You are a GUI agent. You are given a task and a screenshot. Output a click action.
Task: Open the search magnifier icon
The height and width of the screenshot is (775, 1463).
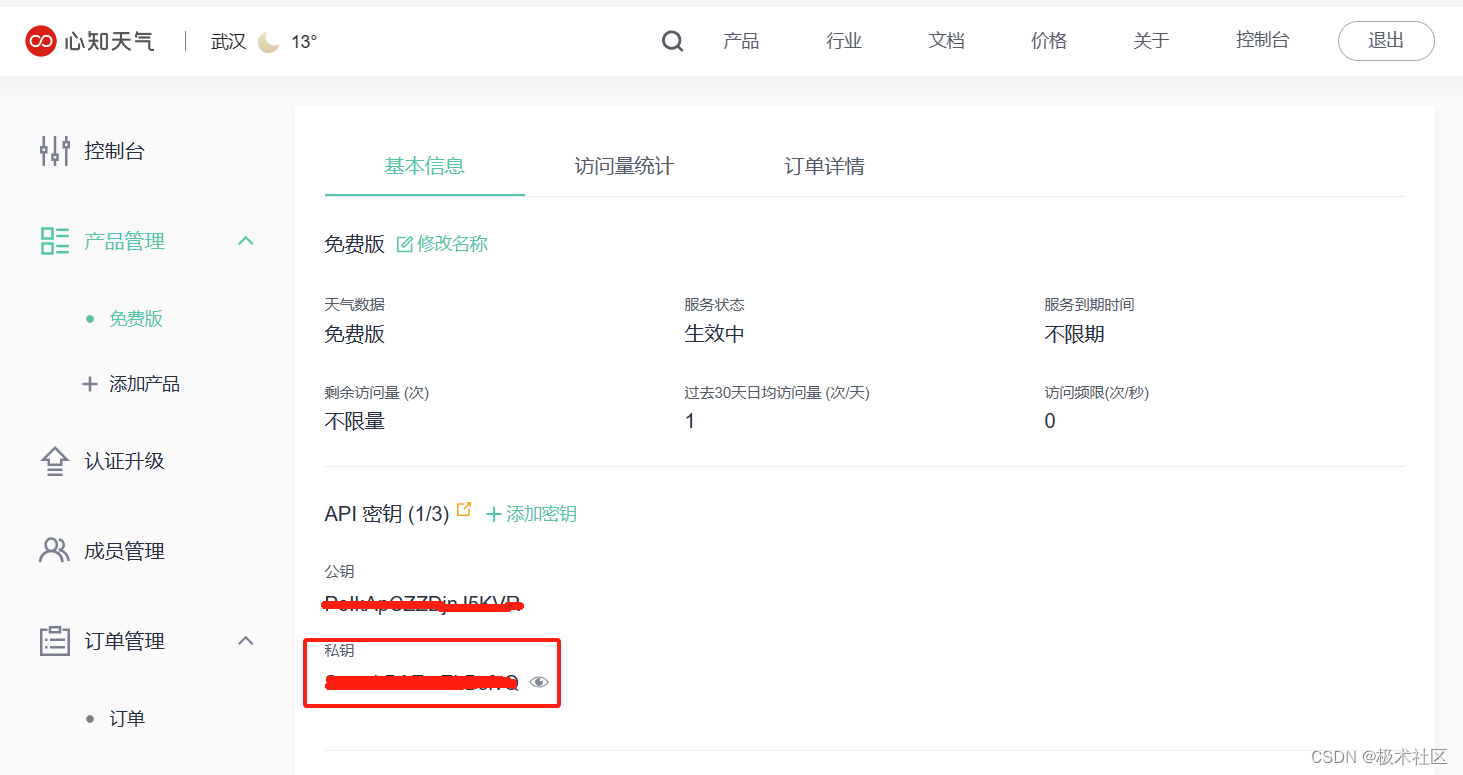(x=673, y=41)
